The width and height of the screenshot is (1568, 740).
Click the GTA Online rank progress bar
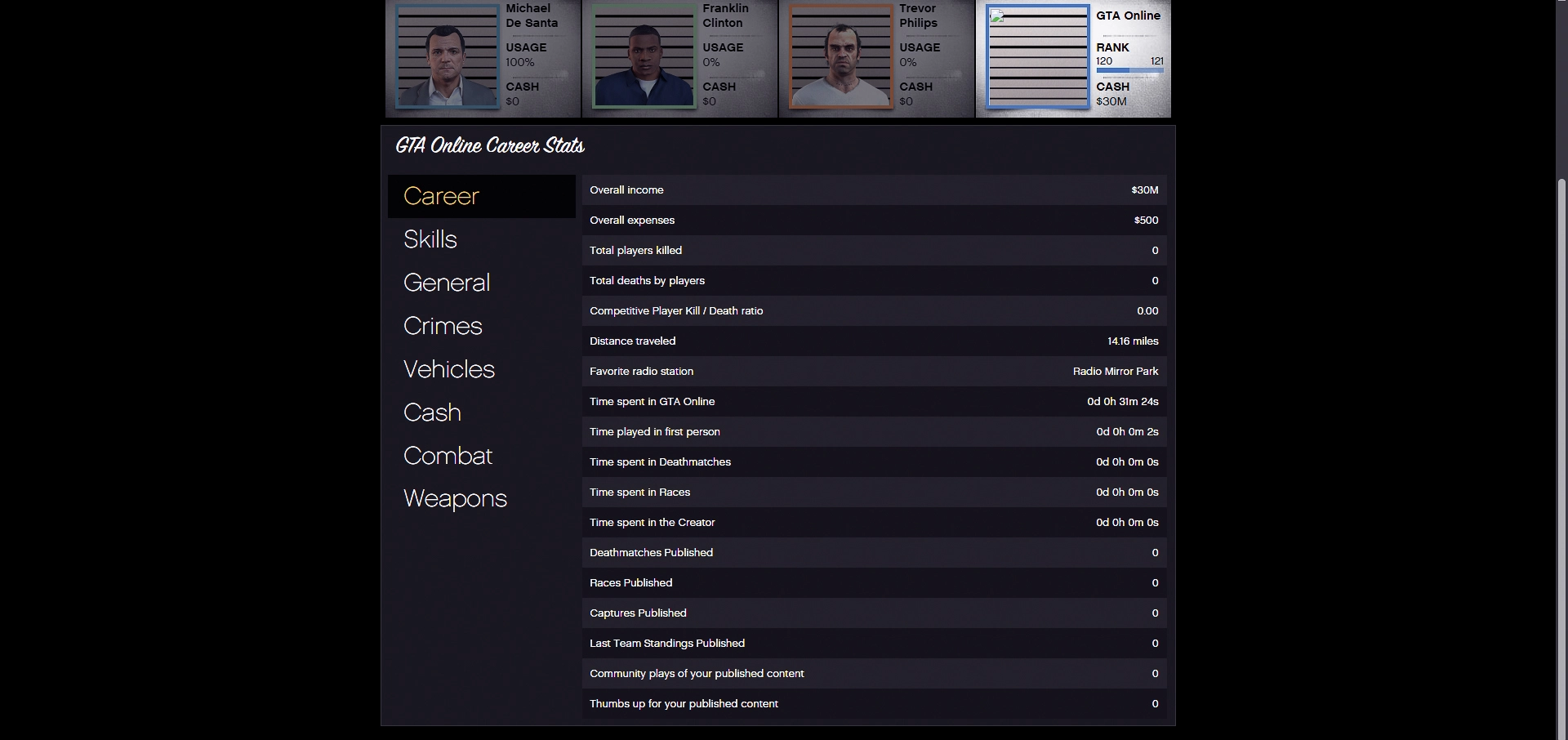[x=1129, y=71]
